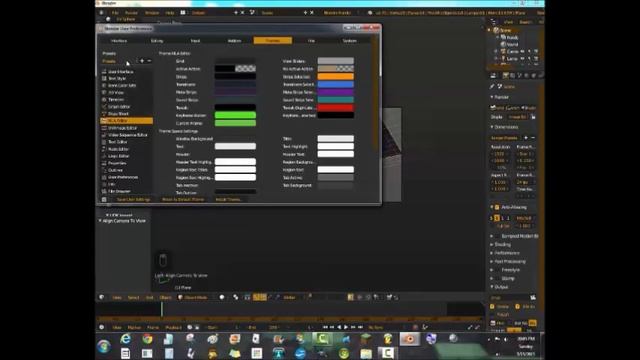Click the timeline Start frame field
The width and height of the screenshot is (640, 360).
(223, 327)
